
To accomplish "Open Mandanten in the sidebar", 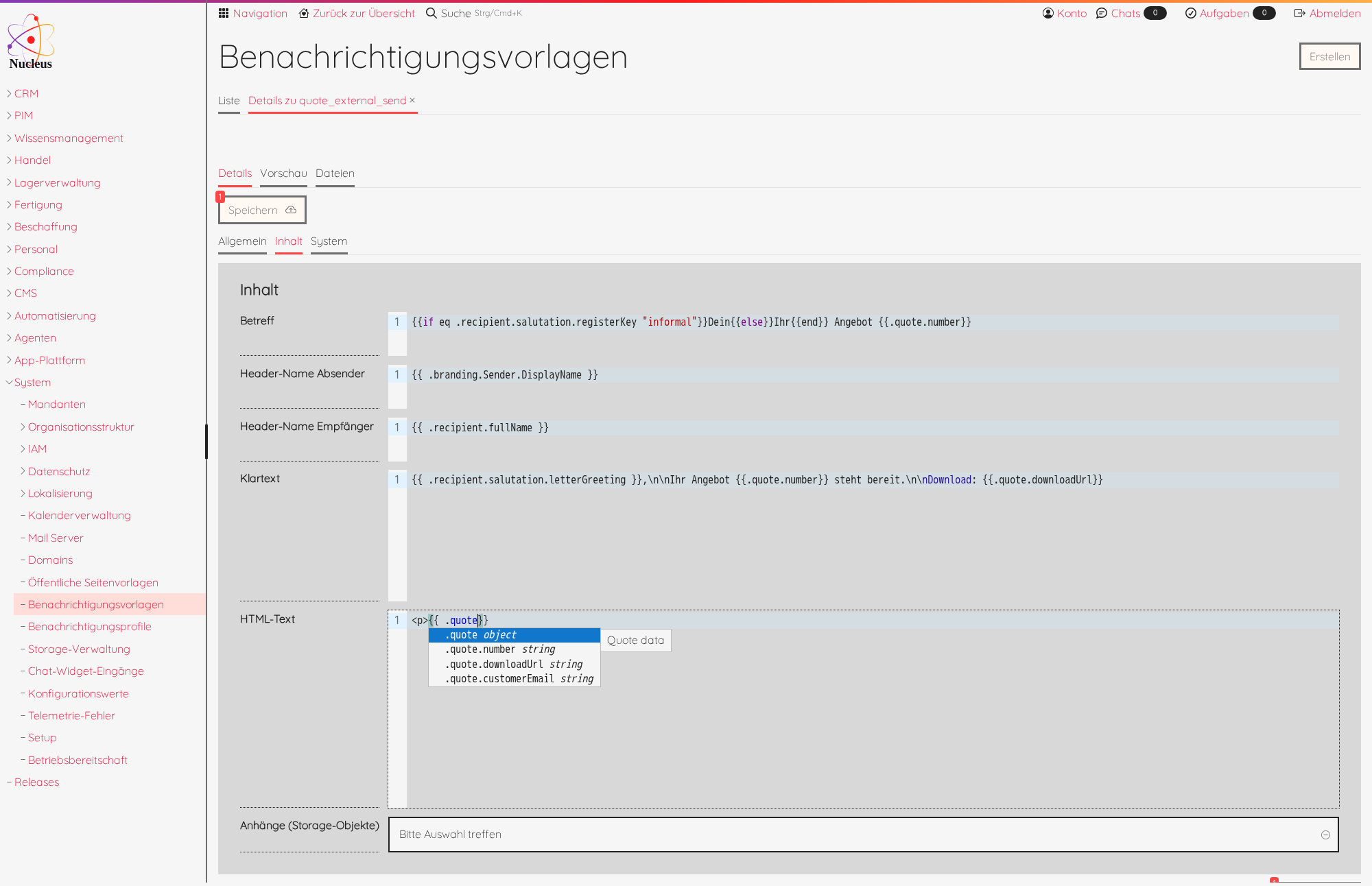I will coord(57,405).
